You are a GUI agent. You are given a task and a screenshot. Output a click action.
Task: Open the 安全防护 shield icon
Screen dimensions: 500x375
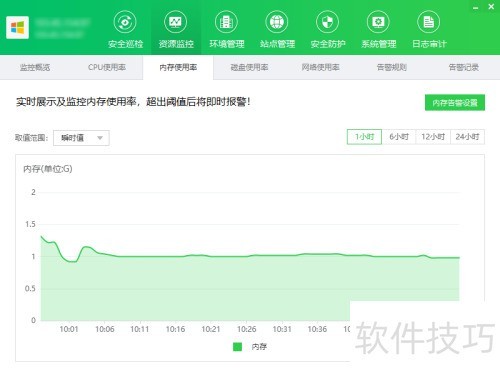(x=327, y=22)
